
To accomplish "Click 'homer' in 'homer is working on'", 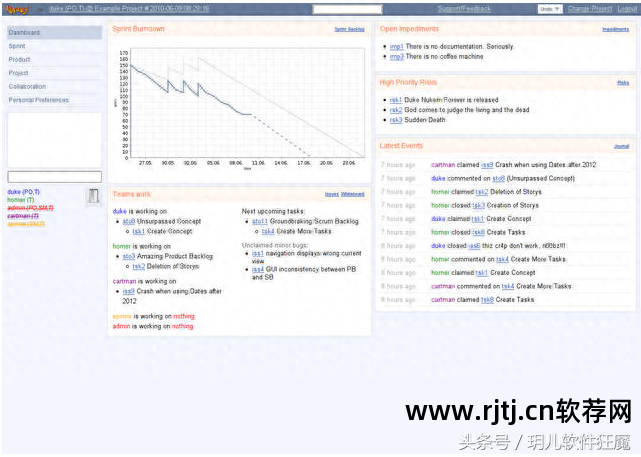I will pyautogui.click(x=122, y=246).
